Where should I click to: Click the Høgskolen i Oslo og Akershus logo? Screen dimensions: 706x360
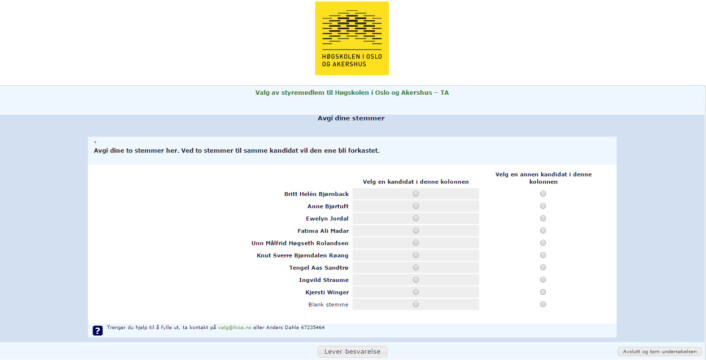pos(352,38)
